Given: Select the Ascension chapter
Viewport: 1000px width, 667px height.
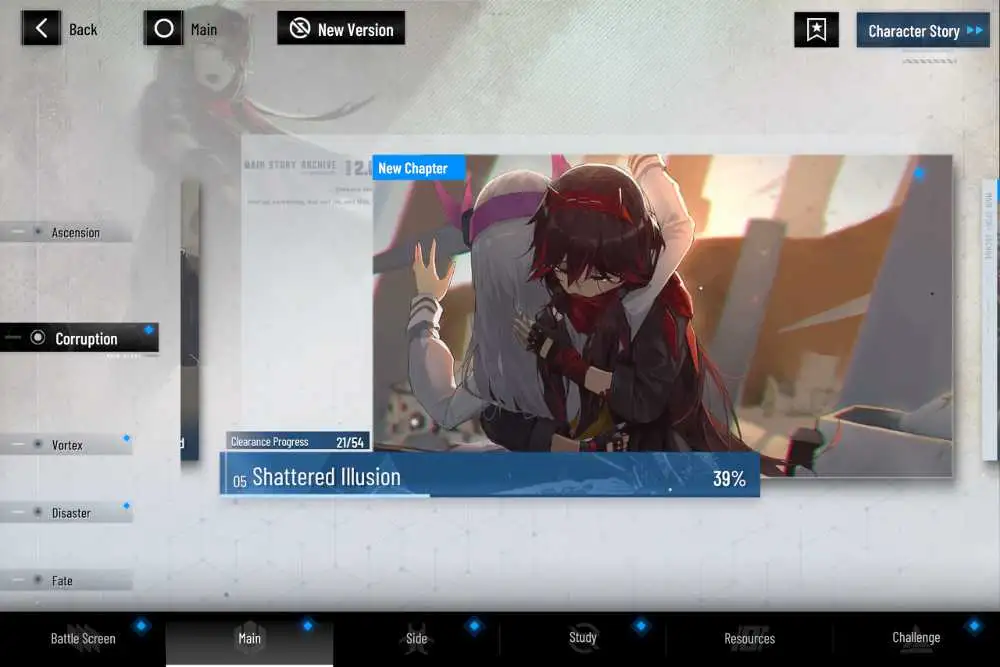Looking at the screenshot, I should tap(66, 232).
